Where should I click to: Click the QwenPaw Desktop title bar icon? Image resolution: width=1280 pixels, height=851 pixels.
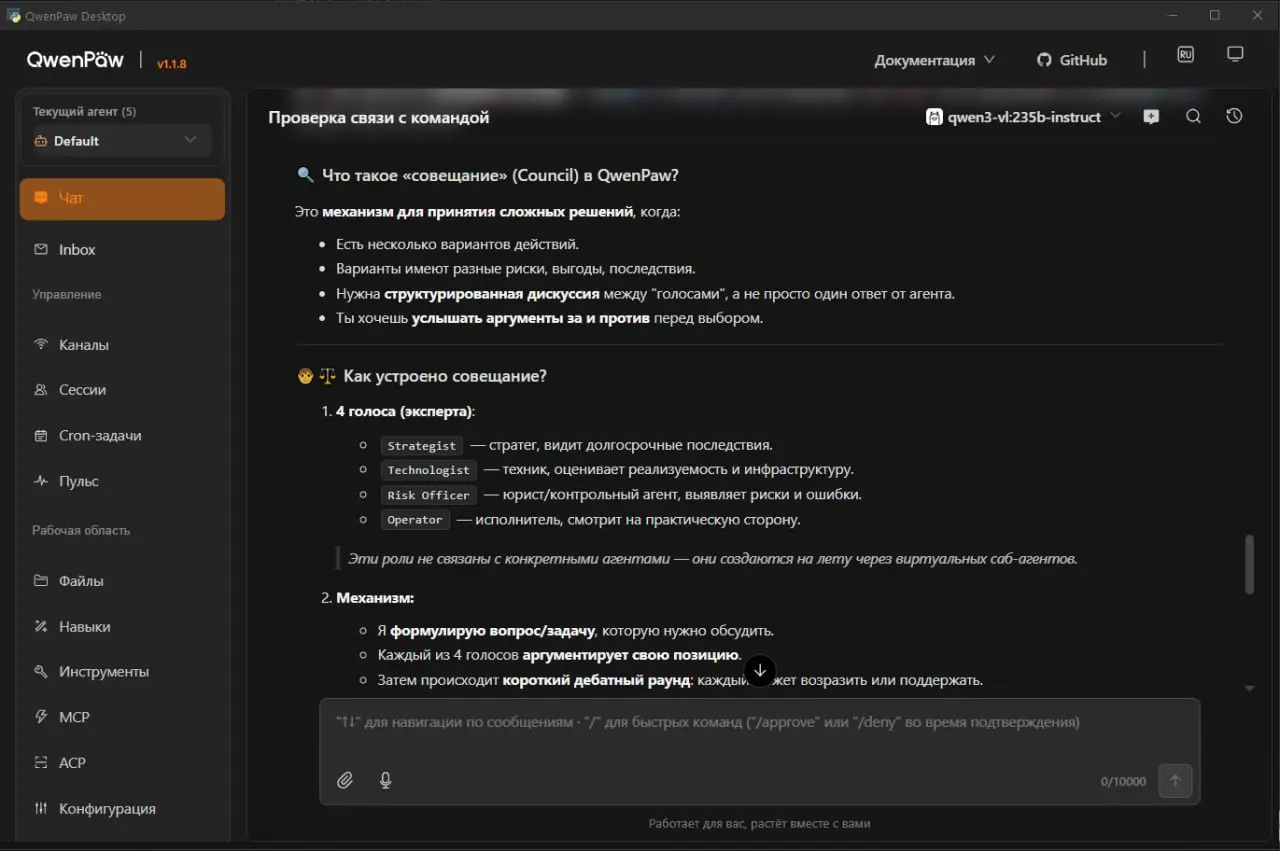click(14, 15)
